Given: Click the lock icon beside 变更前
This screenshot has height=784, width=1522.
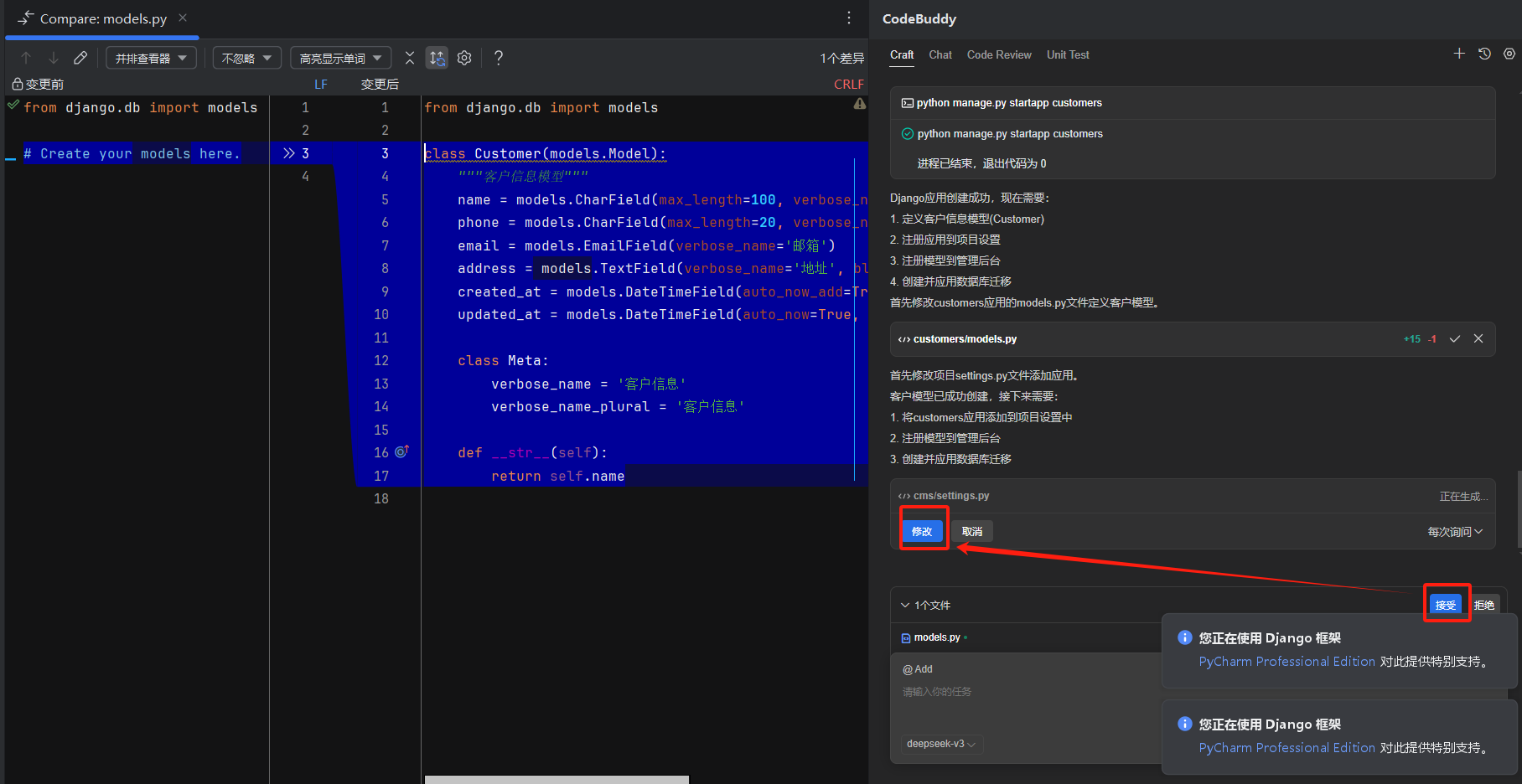Looking at the screenshot, I should pyautogui.click(x=17, y=84).
